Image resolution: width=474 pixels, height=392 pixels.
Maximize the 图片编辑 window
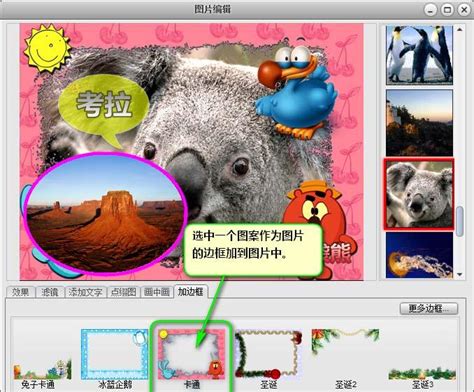point(447,10)
